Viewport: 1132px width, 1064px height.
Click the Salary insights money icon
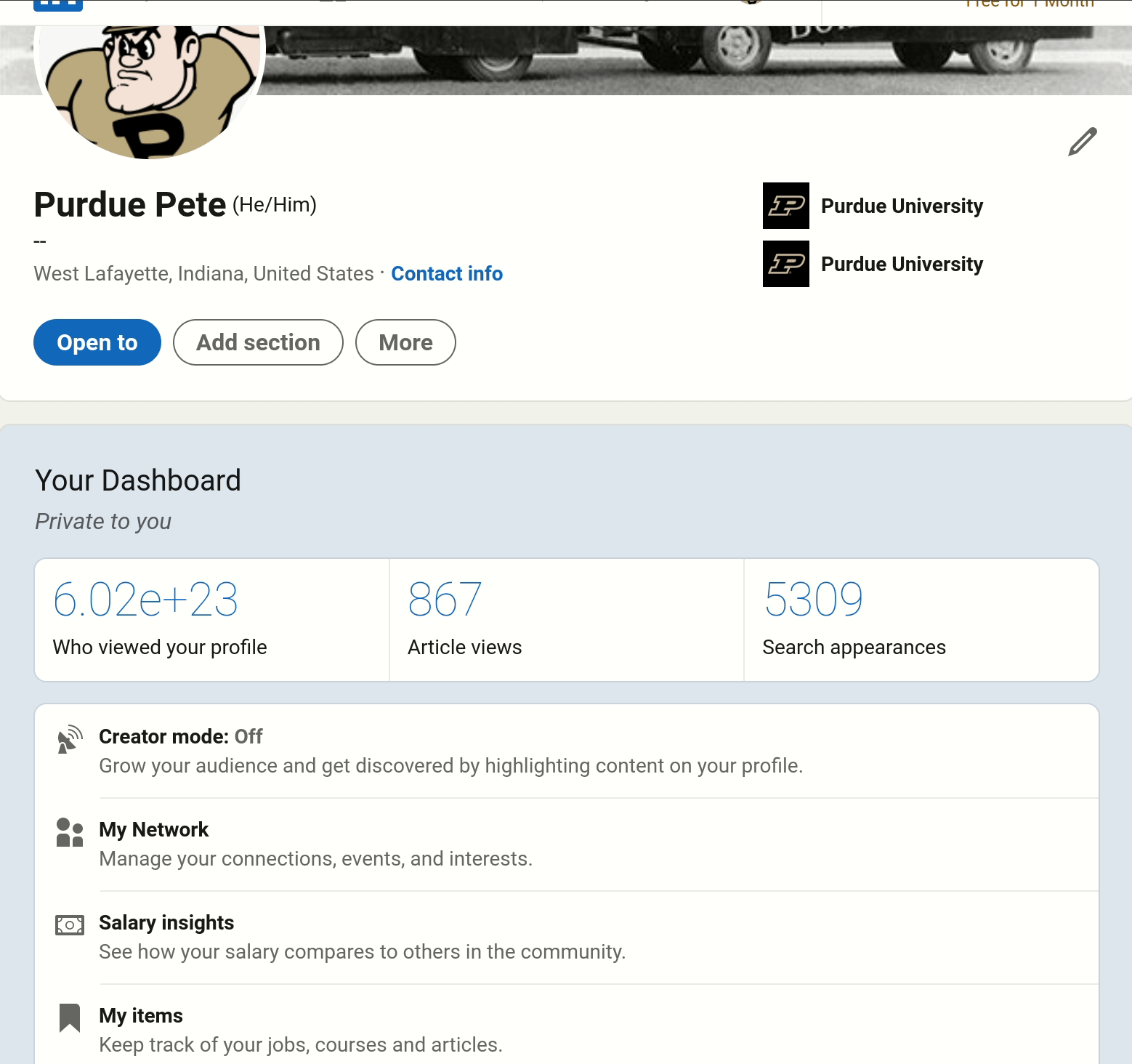tap(70, 925)
